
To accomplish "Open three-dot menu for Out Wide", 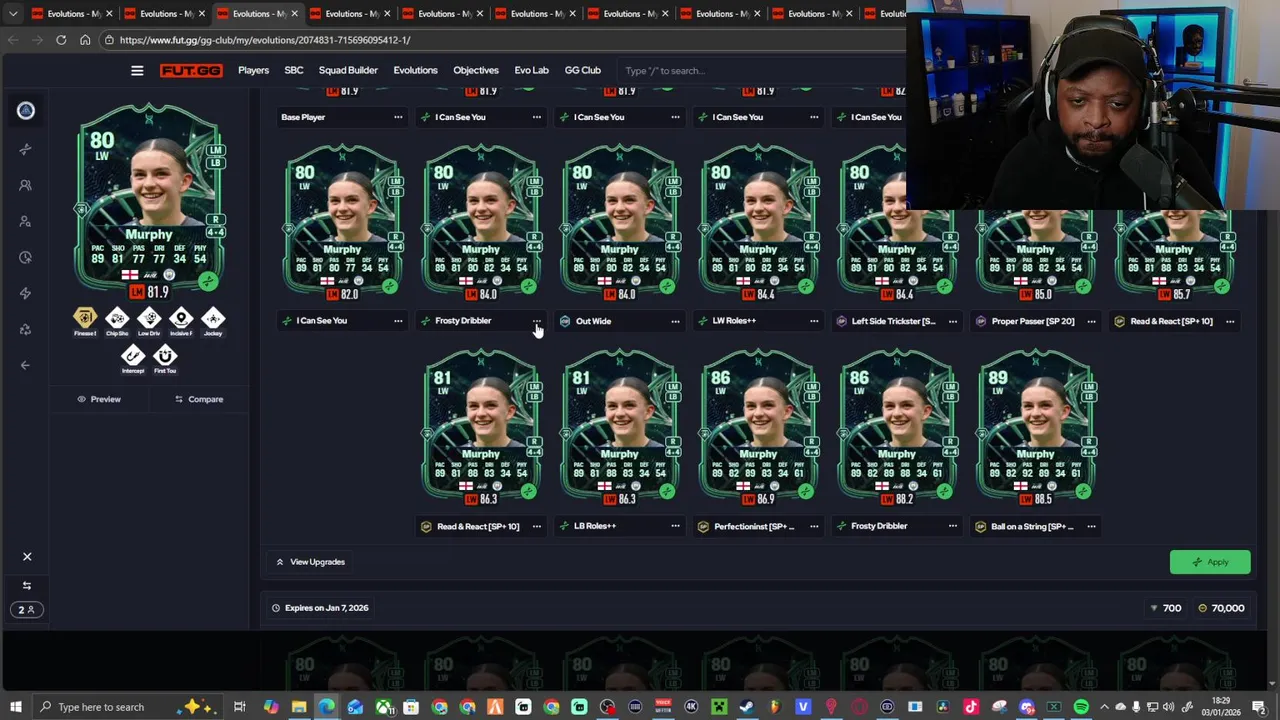I will point(675,321).
